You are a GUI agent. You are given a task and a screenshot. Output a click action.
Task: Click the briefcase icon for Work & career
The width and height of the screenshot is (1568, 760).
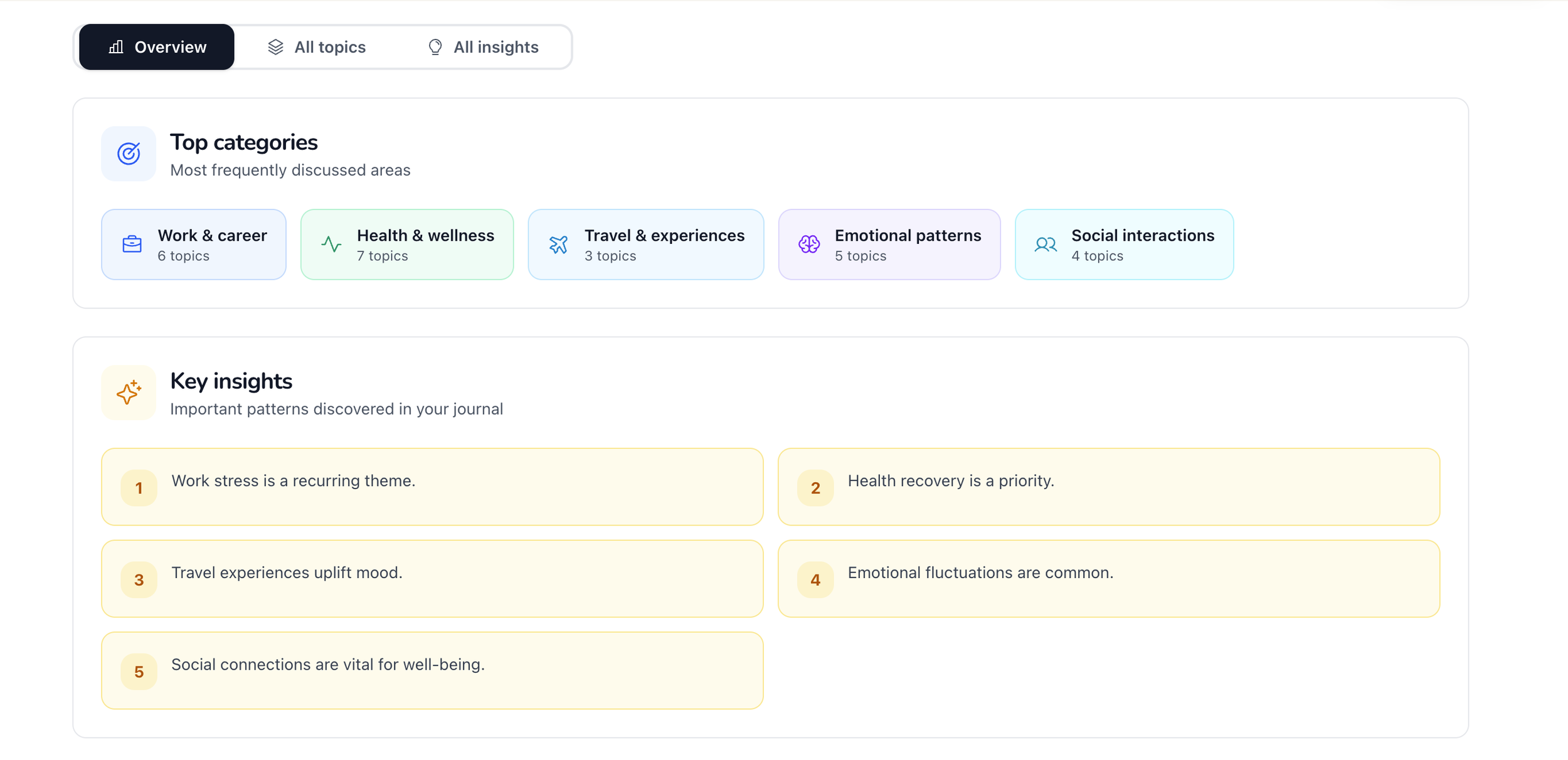point(132,244)
